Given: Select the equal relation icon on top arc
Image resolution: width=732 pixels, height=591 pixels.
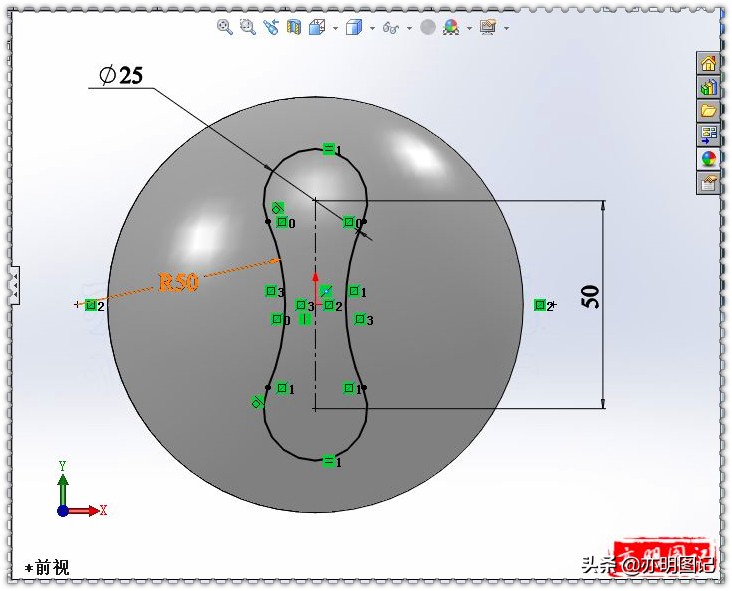Looking at the screenshot, I should [x=329, y=149].
